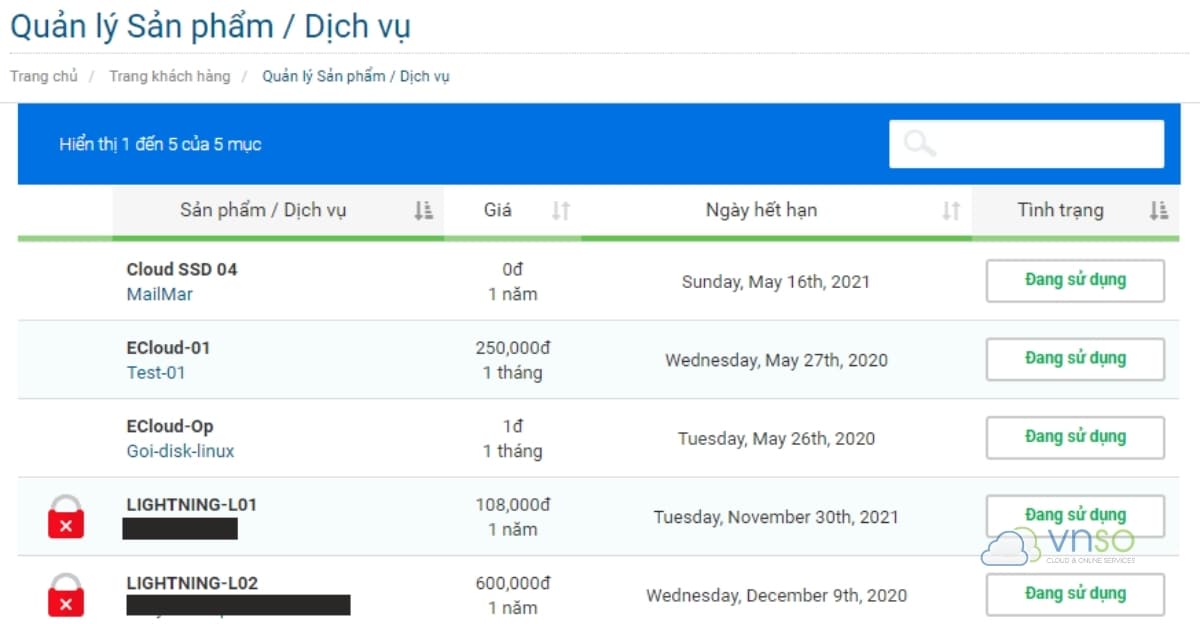
Task: Select the LIGHTNING-L02 product name
Action: (193, 583)
